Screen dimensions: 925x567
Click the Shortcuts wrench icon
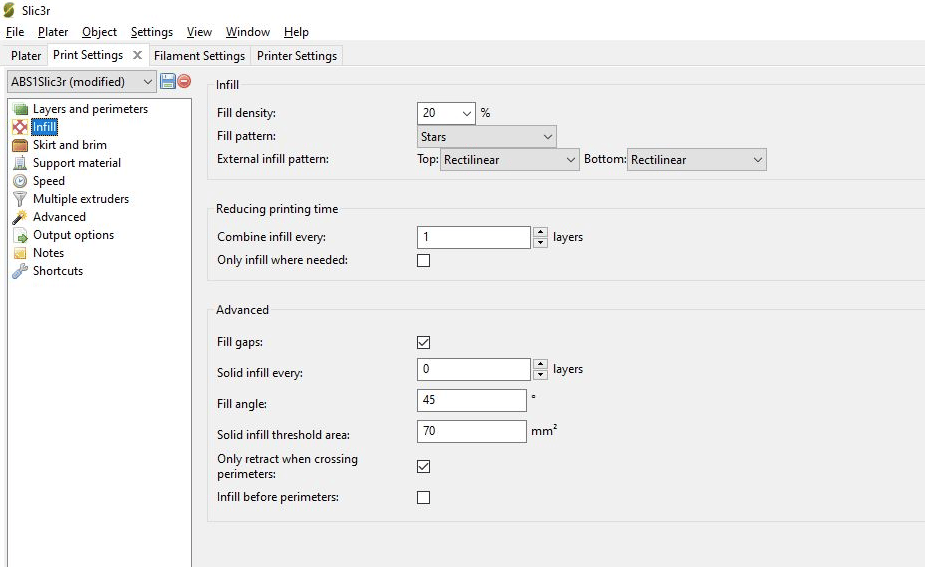[x=21, y=271]
